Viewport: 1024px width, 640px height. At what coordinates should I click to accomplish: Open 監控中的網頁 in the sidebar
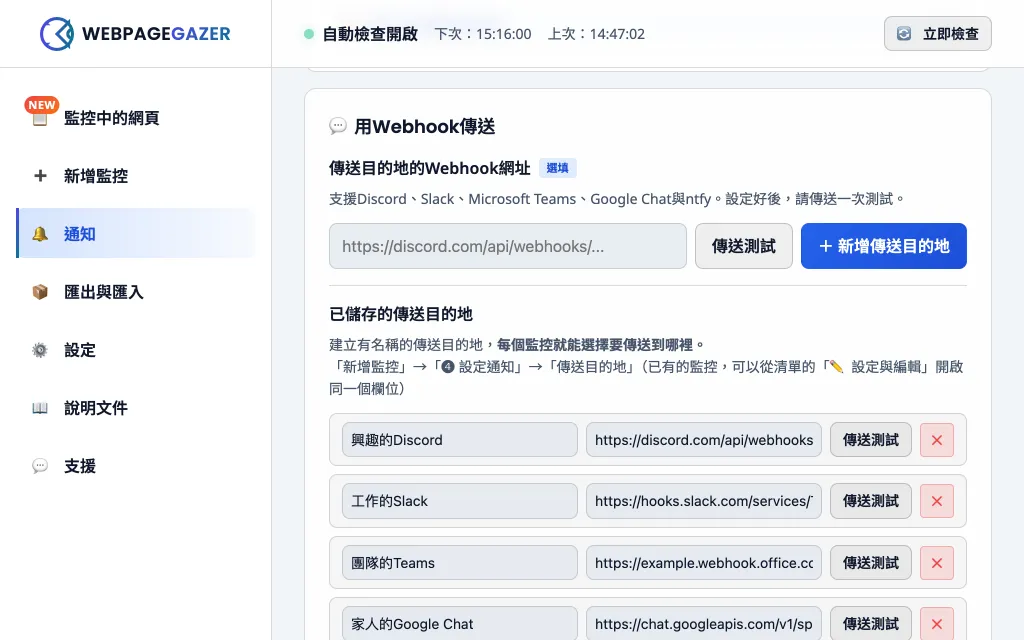click(x=135, y=118)
